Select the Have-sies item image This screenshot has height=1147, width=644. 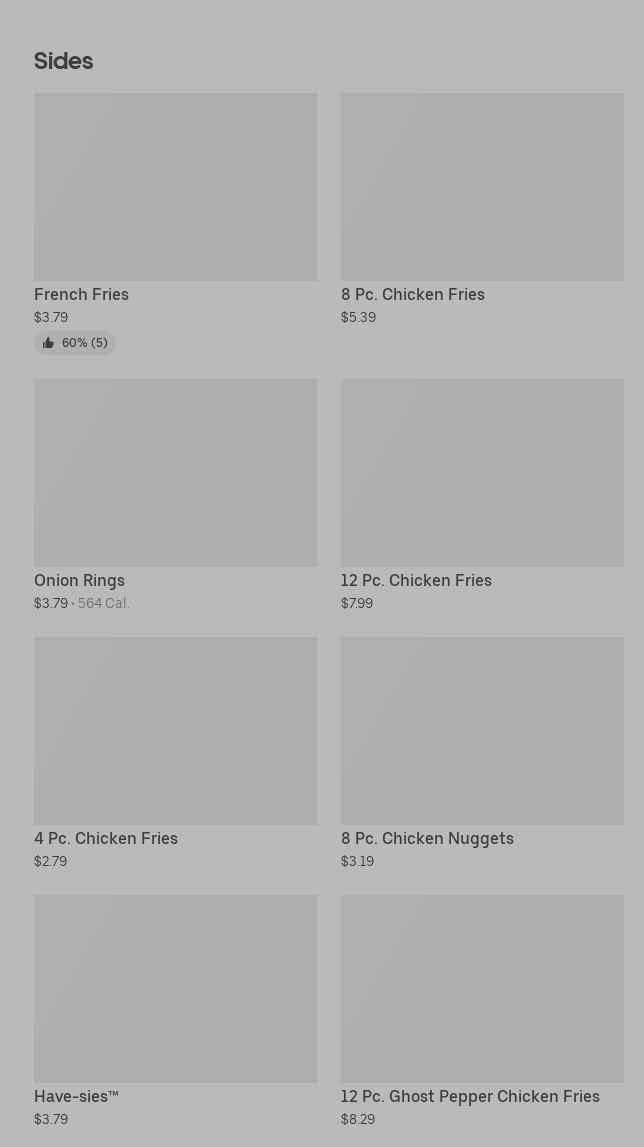175,988
